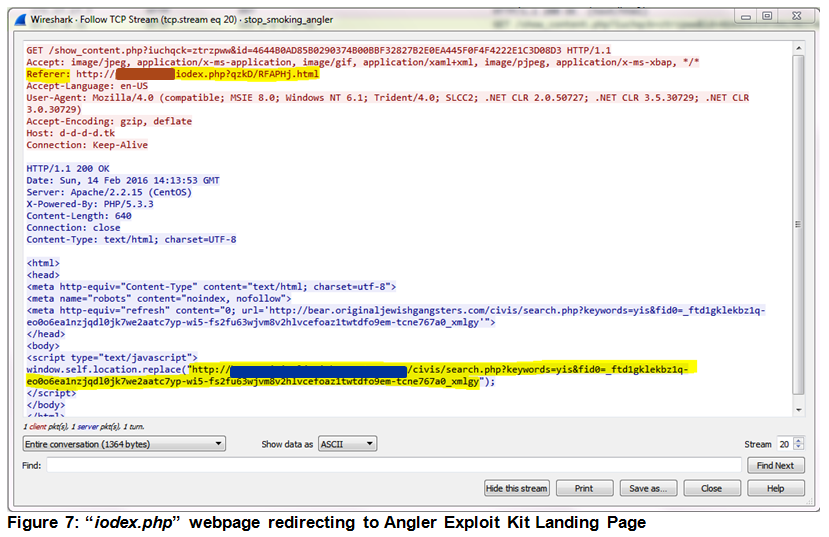The height and width of the screenshot is (537, 829).
Task: Open the Entire conversation (1364 bytes) dropdown
Action: pyautogui.click(x=124, y=444)
